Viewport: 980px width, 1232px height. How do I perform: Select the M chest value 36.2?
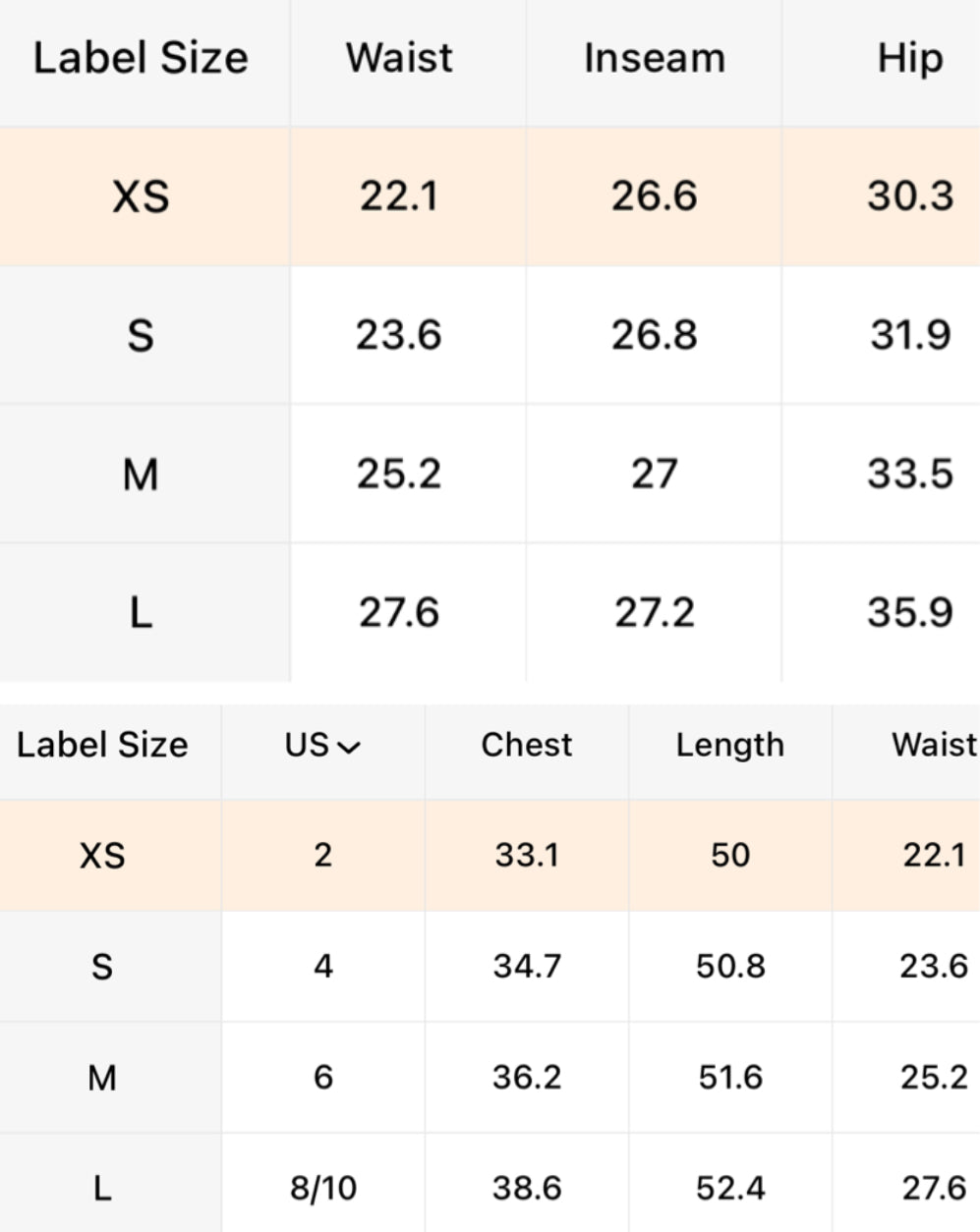click(526, 1077)
